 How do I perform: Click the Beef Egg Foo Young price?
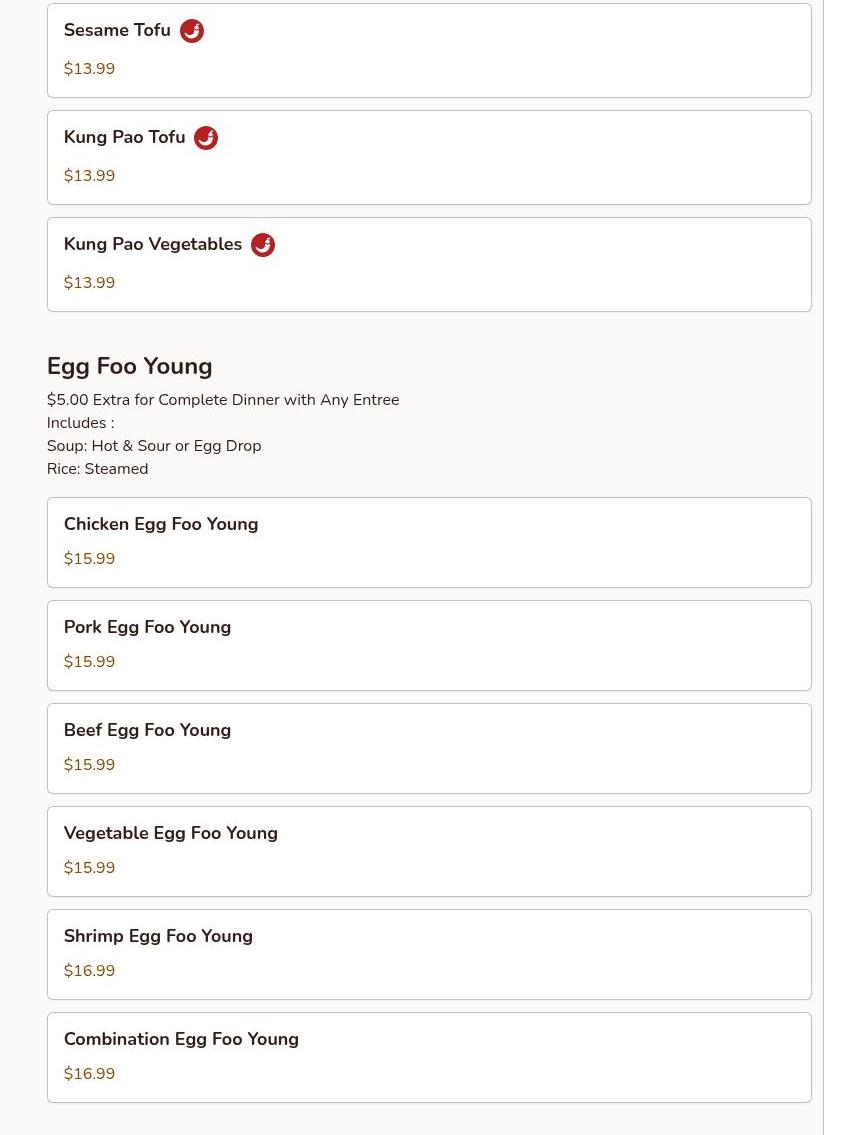(89, 765)
